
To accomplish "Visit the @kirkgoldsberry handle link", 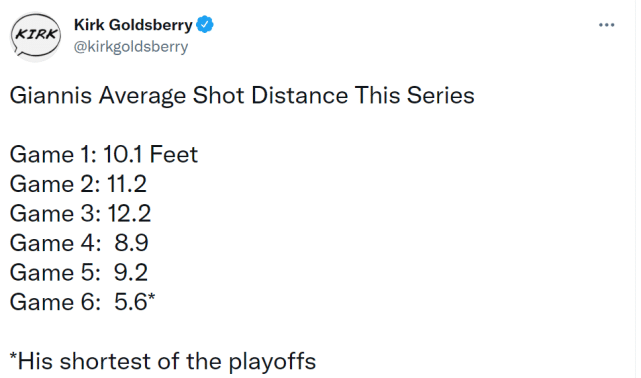I will (x=131, y=47).
